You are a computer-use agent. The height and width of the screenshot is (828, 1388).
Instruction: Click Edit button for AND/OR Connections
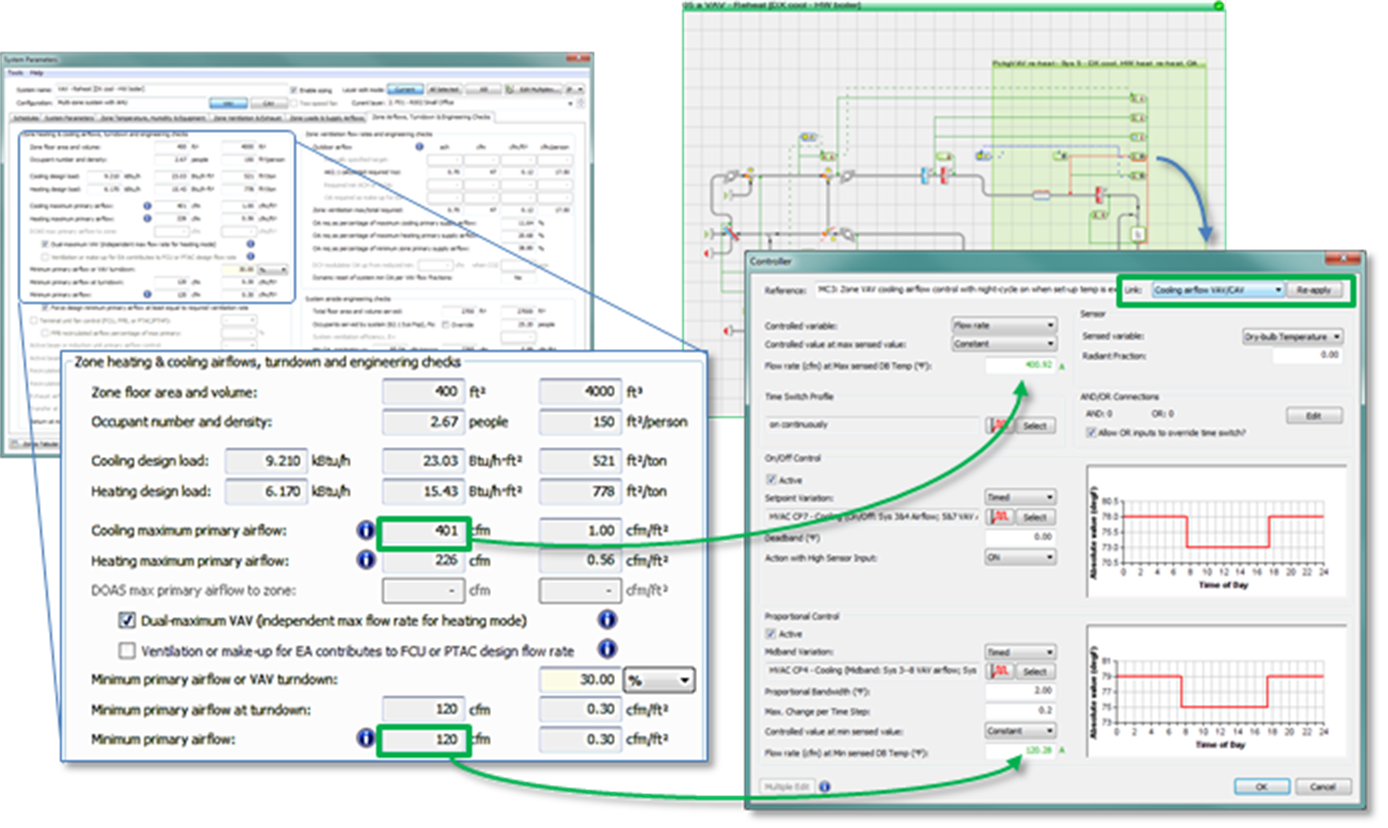tap(1314, 416)
